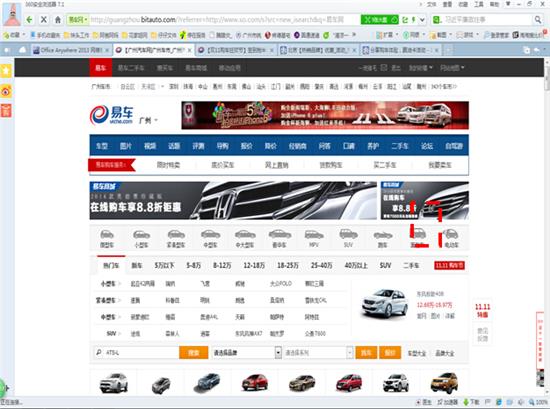Click the red 11.11 购车节 button

449,266
